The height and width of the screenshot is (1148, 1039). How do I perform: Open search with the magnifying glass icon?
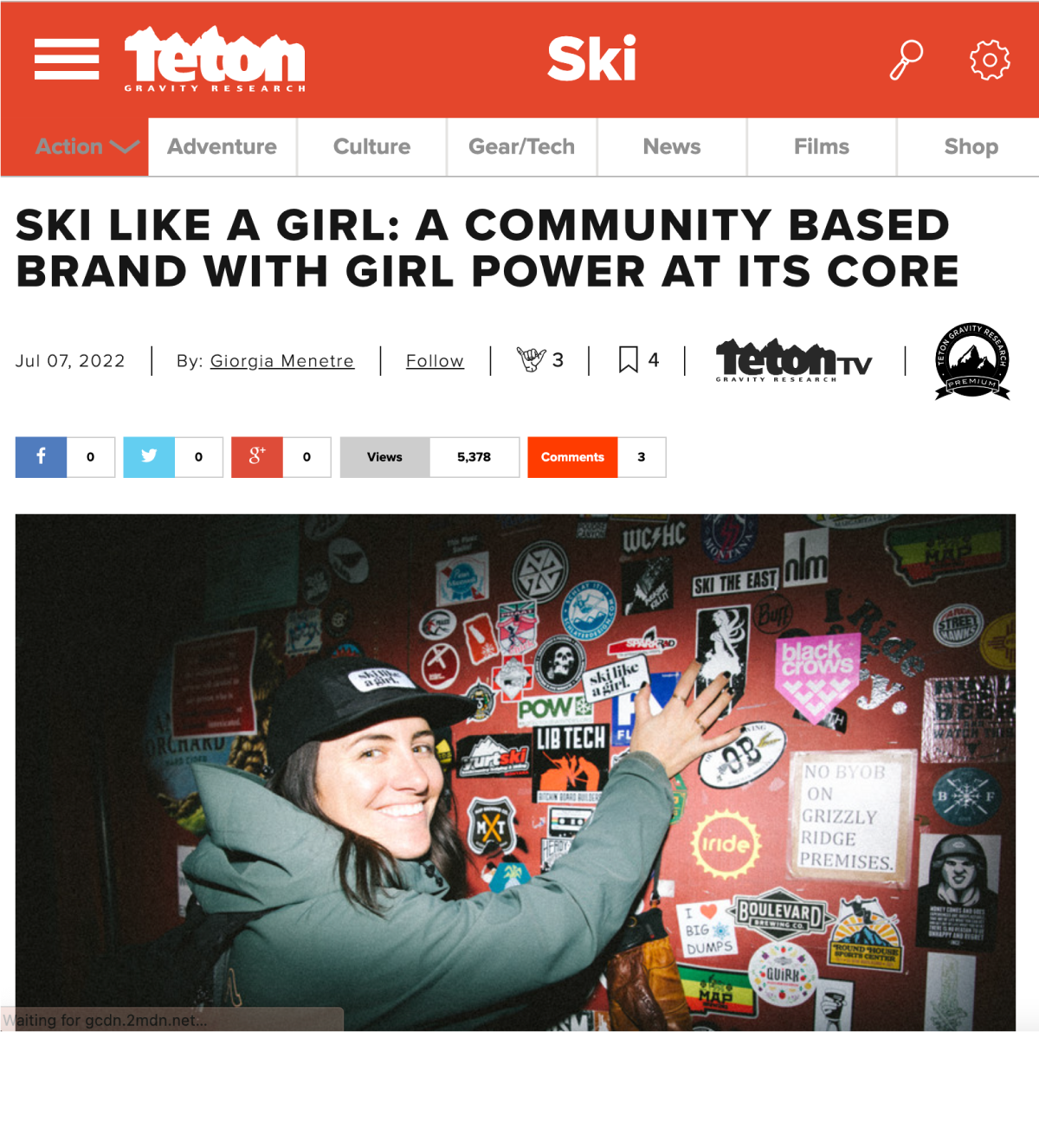click(906, 60)
